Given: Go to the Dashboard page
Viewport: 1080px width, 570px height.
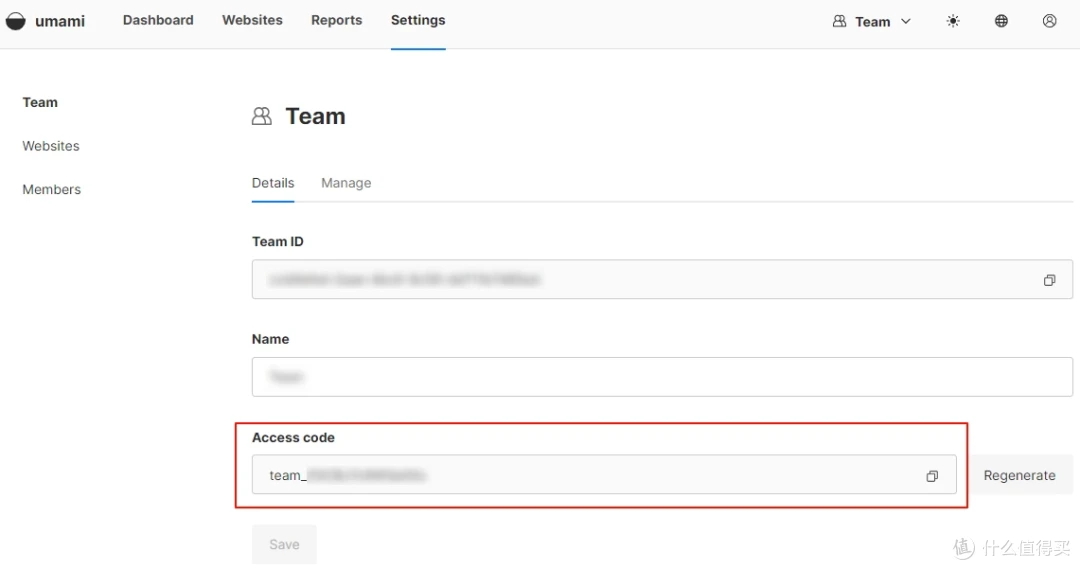Looking at the screenshot, I should pyautogui.click(x=158, y=21).
